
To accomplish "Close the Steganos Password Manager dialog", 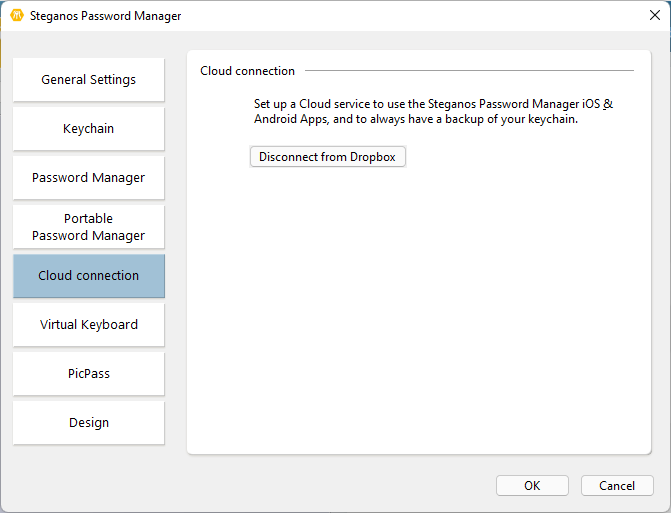I will [654, 15].
